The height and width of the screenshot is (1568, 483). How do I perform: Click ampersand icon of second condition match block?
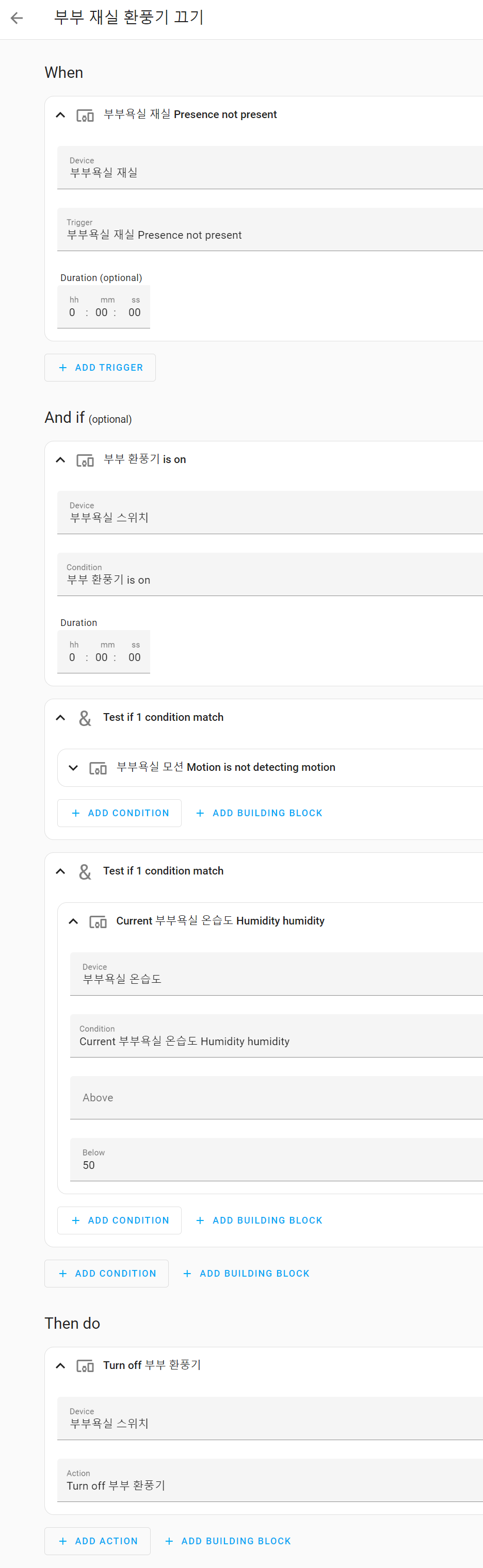point(85,871)
